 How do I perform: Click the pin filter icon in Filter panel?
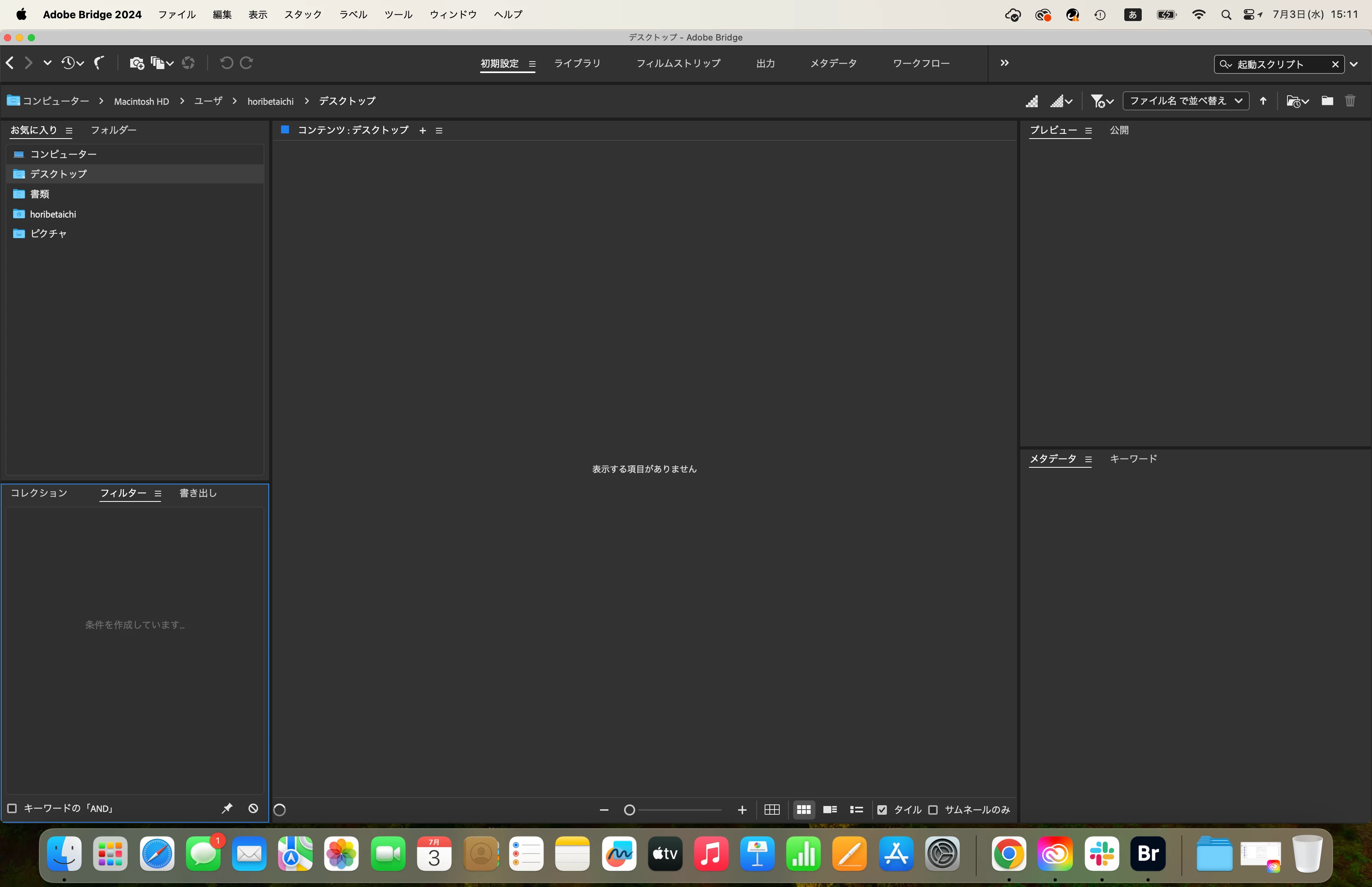tap(227, 809)
